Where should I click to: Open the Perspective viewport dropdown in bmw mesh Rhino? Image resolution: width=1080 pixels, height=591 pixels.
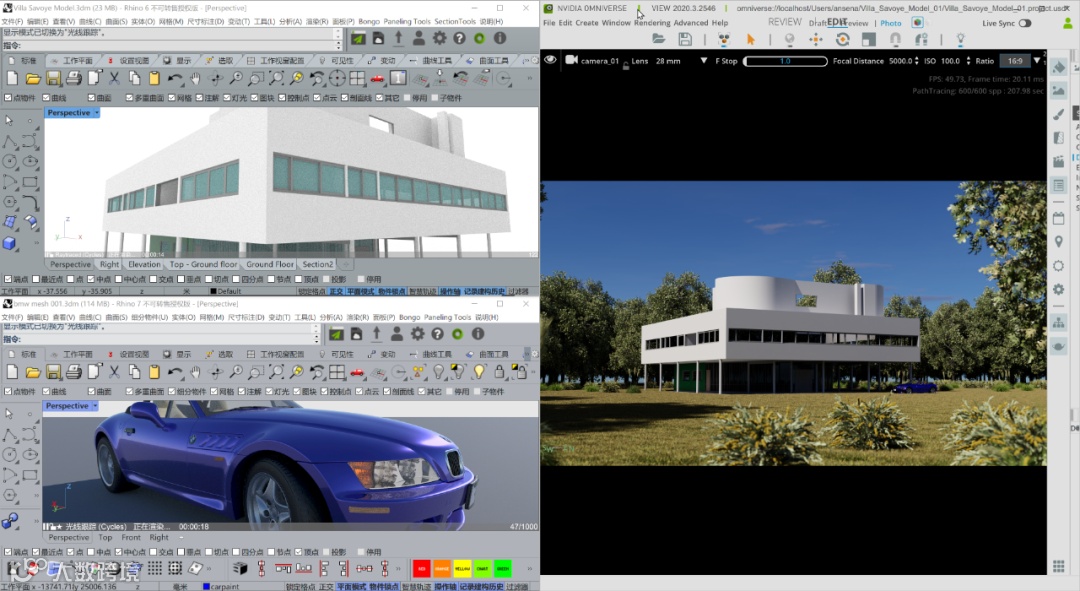[x=95, y=406]
